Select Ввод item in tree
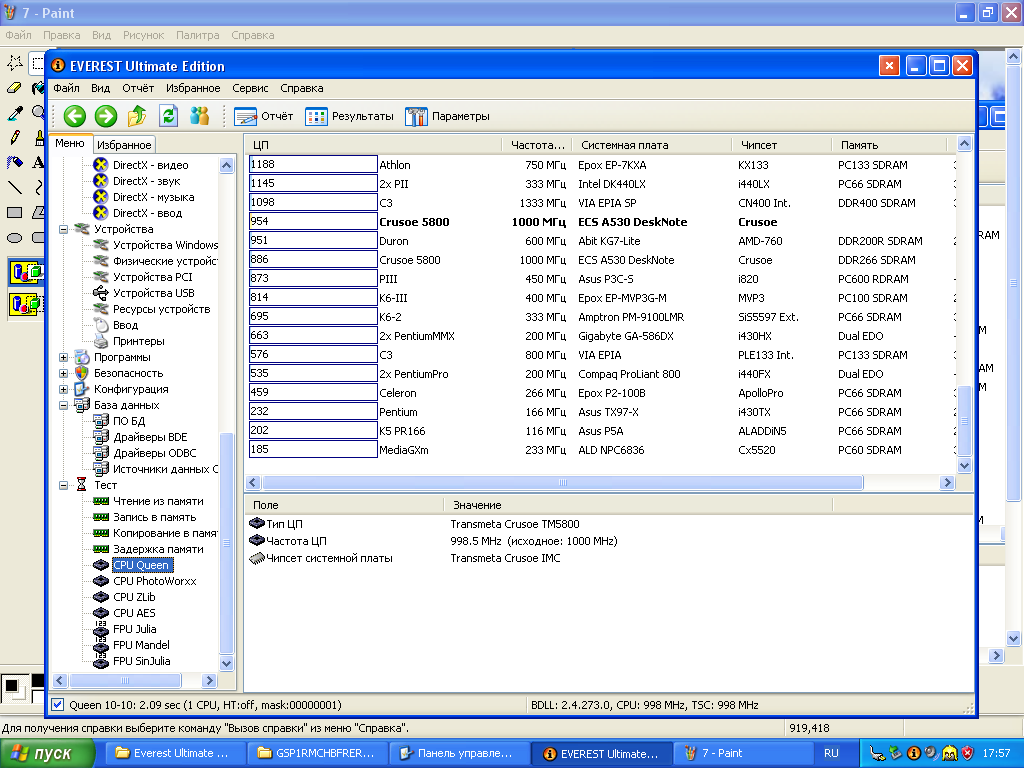This screenshot has width=1024, height=768. tap(125, 325)
